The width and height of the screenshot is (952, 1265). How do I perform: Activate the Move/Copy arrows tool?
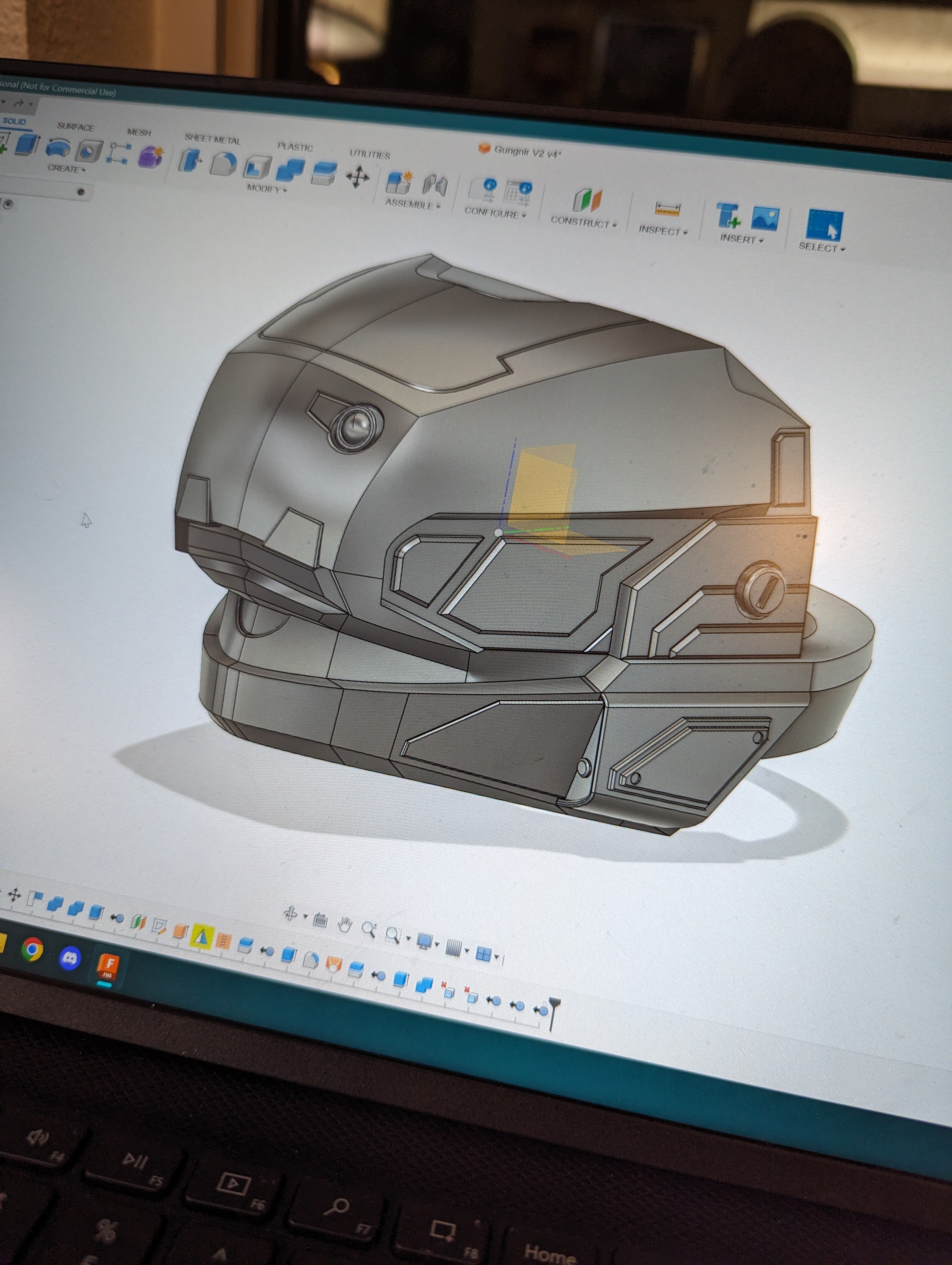pos(358,177)
